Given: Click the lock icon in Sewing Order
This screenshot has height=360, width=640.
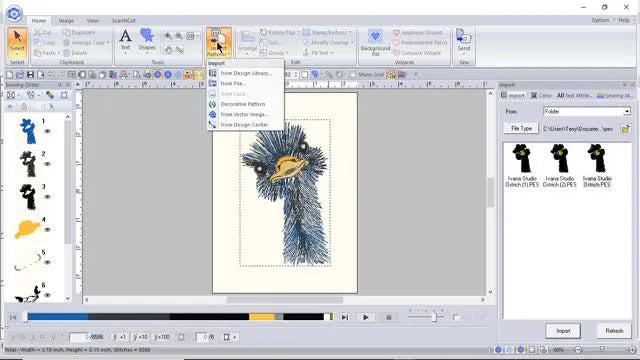Looking at the screenshot, I should pos(24,107).
